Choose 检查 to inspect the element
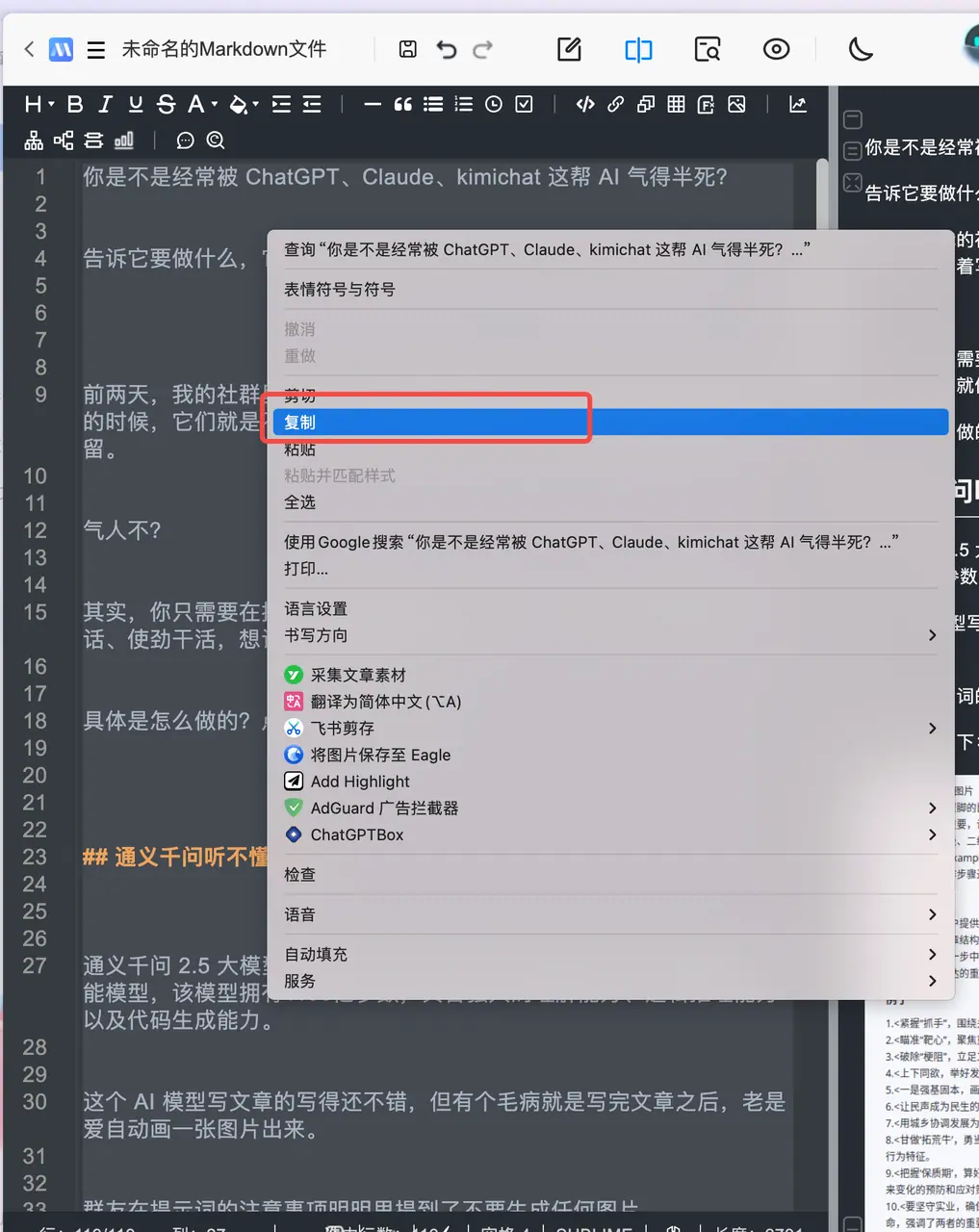 click(610, 875)
